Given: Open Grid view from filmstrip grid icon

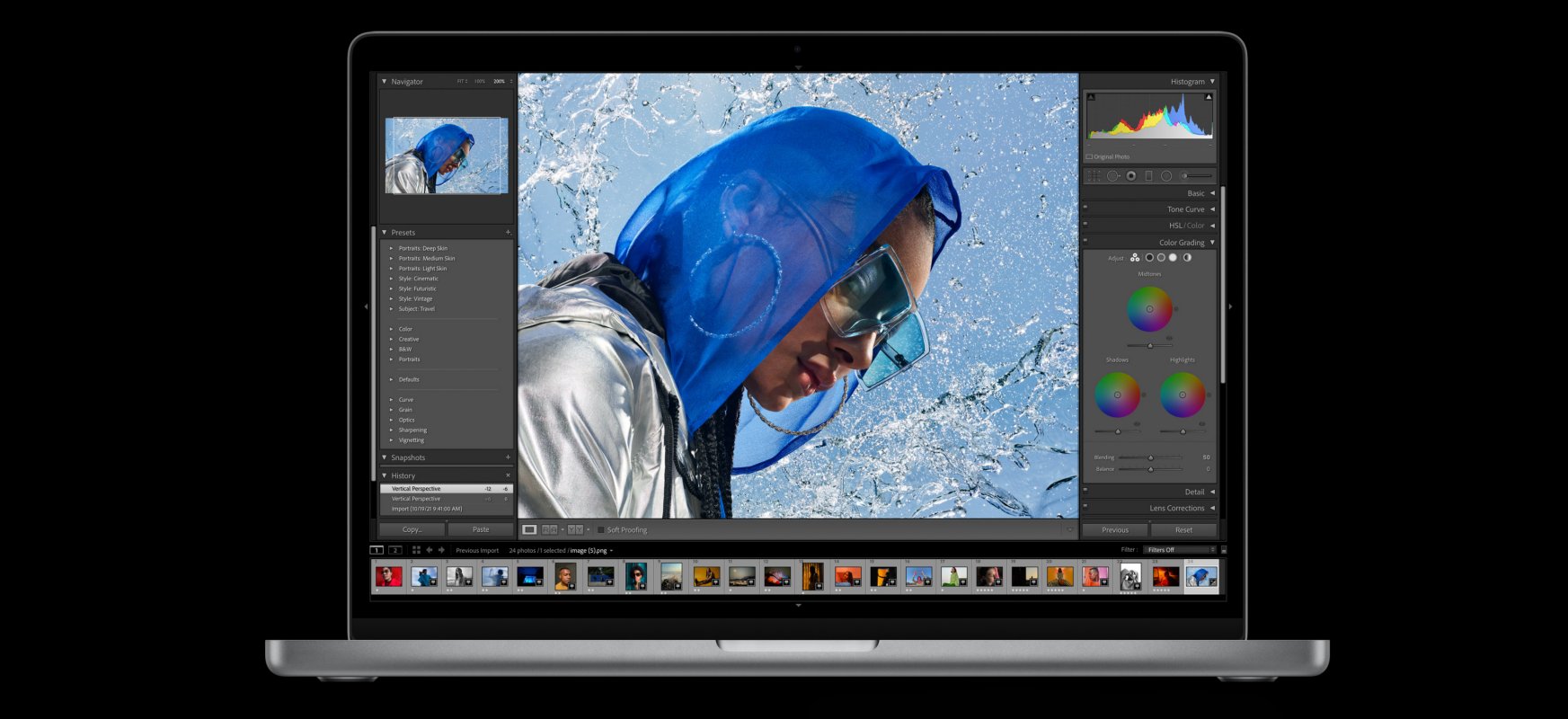Looking at the screenshot, I should (416, 550).
